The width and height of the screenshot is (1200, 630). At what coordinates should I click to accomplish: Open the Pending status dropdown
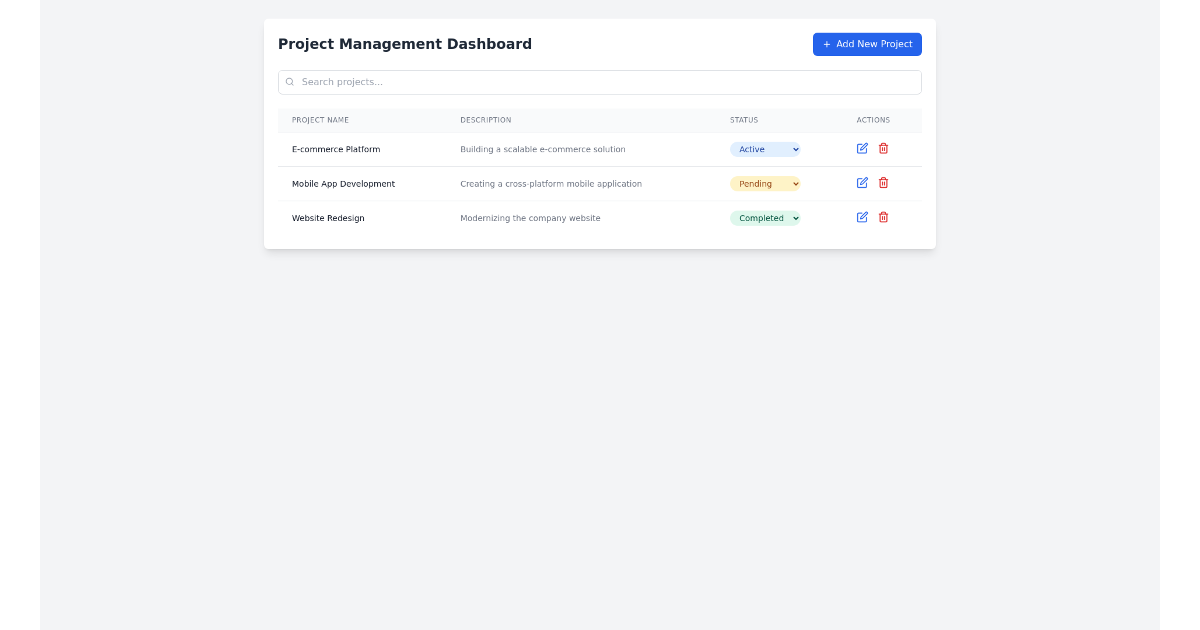[x=765, y=183]
